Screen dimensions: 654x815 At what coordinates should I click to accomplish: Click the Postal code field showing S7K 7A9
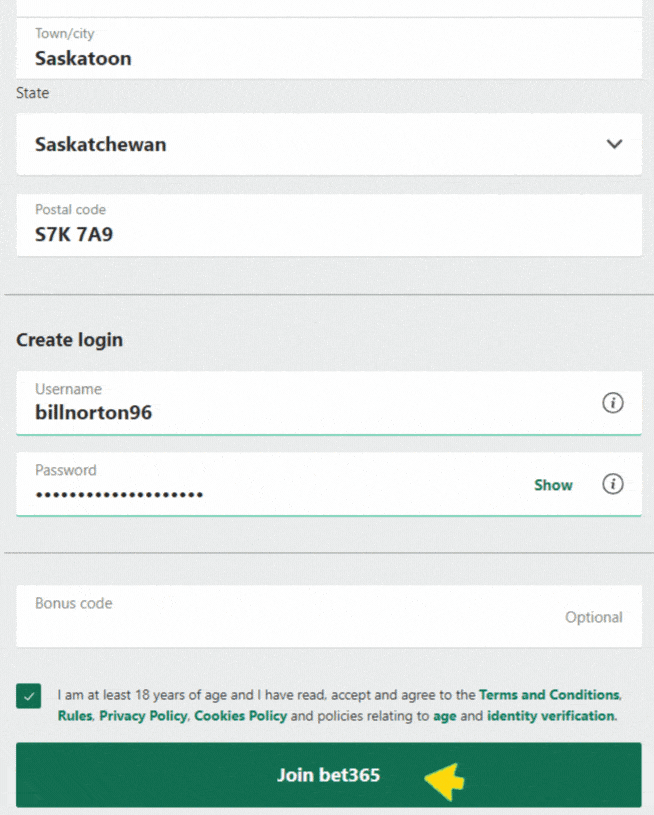(328, 225)
